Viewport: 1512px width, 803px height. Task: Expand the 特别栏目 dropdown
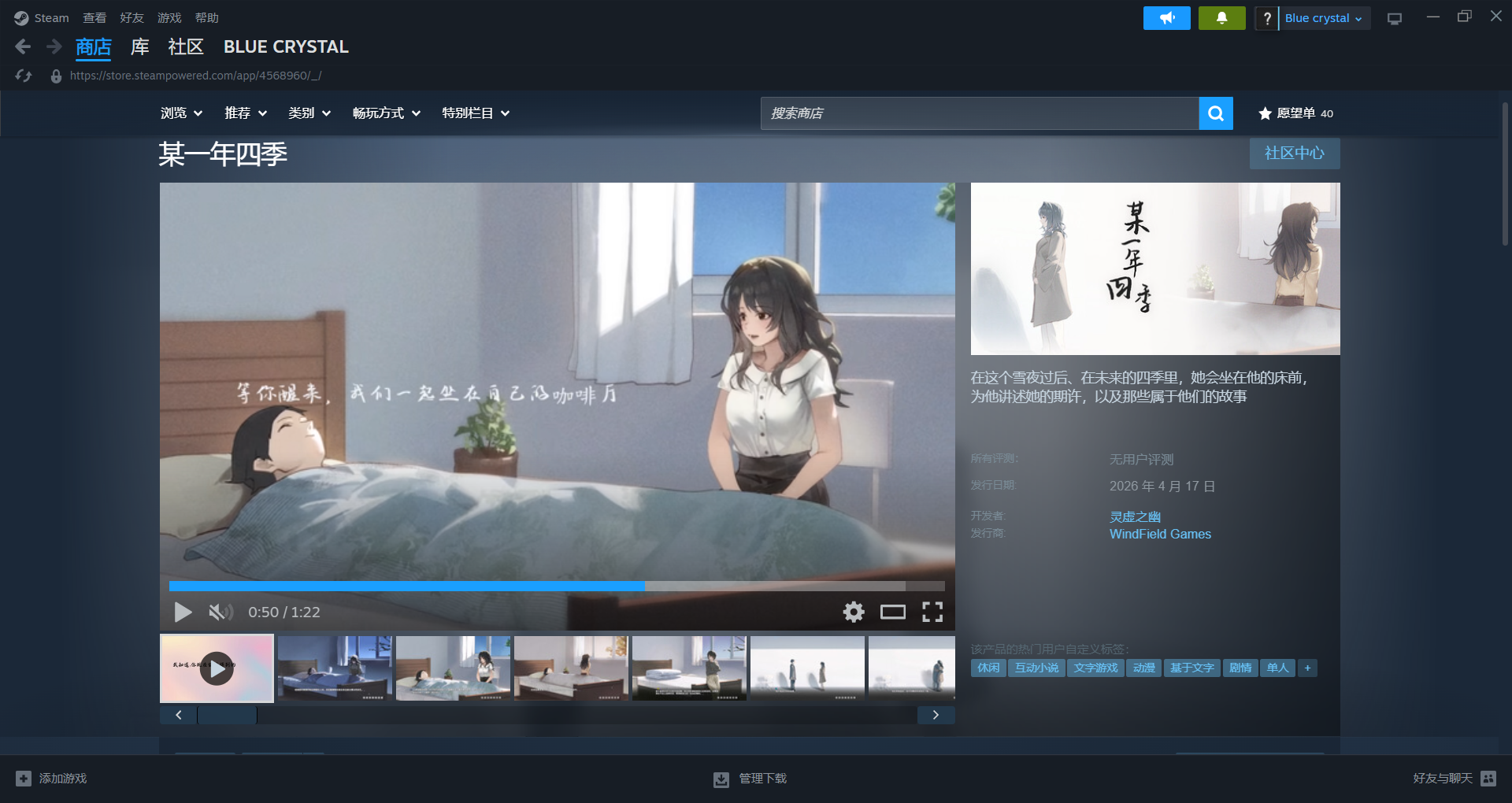[476, 113]
